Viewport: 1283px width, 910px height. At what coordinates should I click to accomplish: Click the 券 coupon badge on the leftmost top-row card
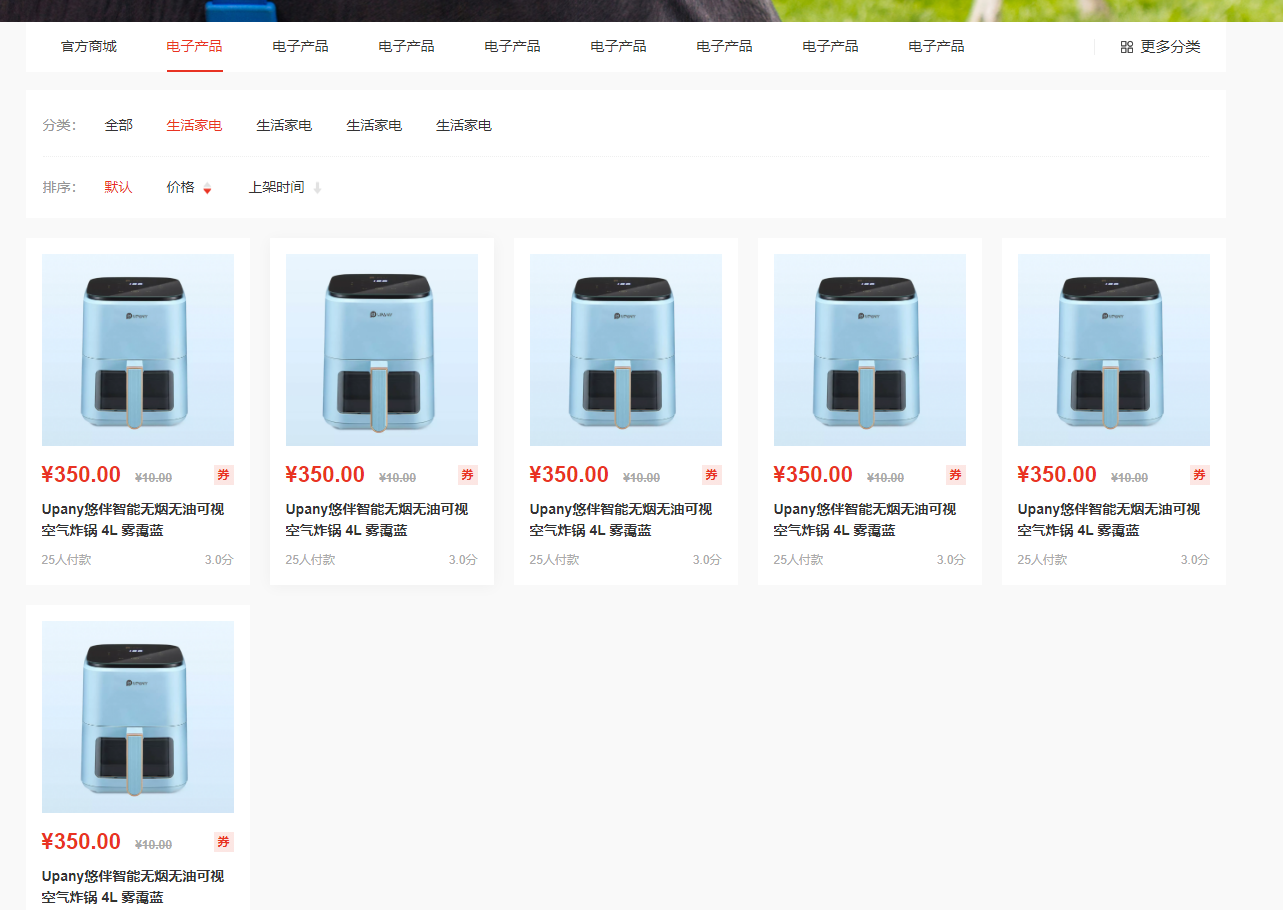click(x=224, y=475)
